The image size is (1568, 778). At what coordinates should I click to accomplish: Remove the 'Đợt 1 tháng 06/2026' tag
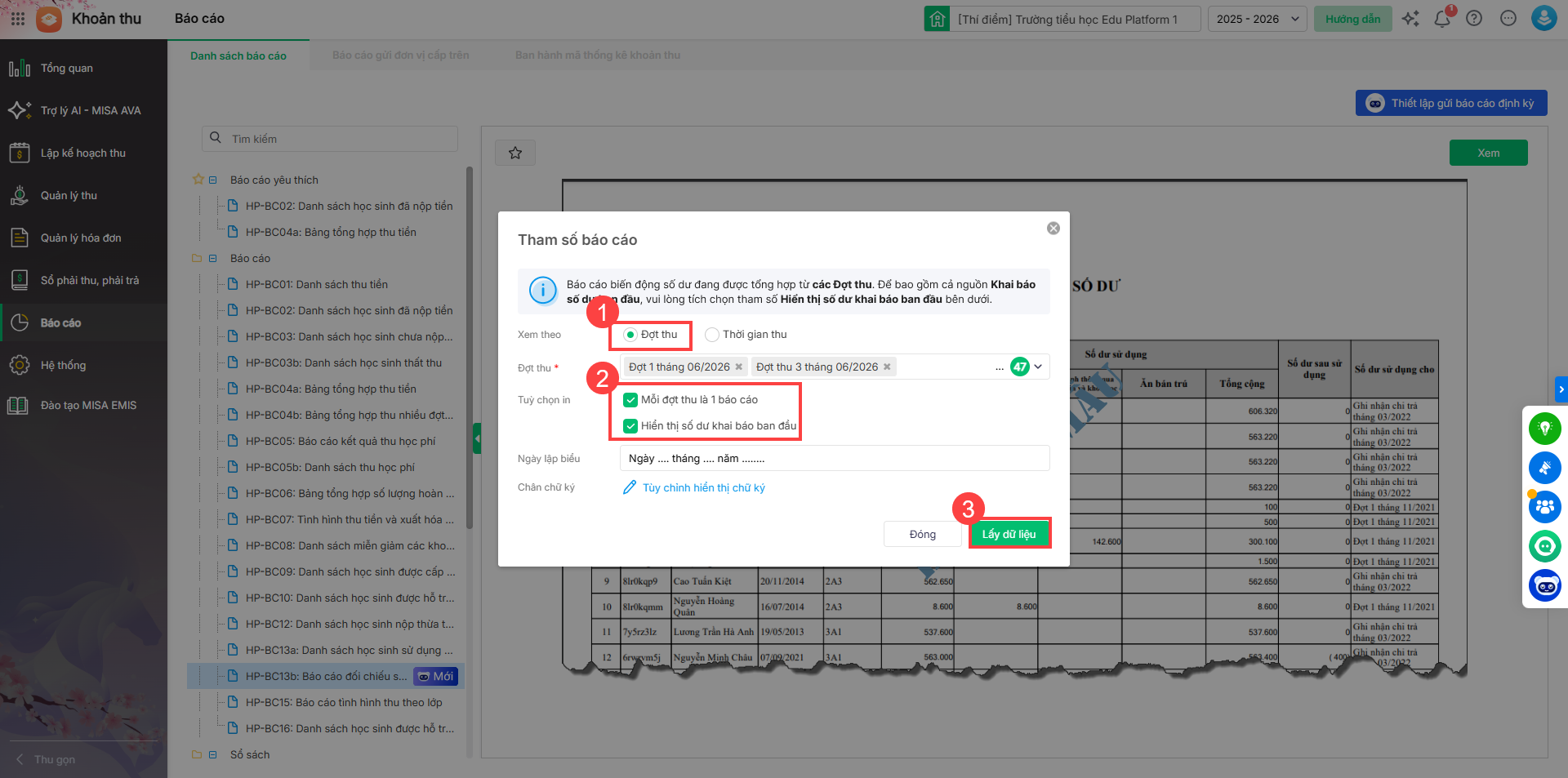click(x=739, y=367)
